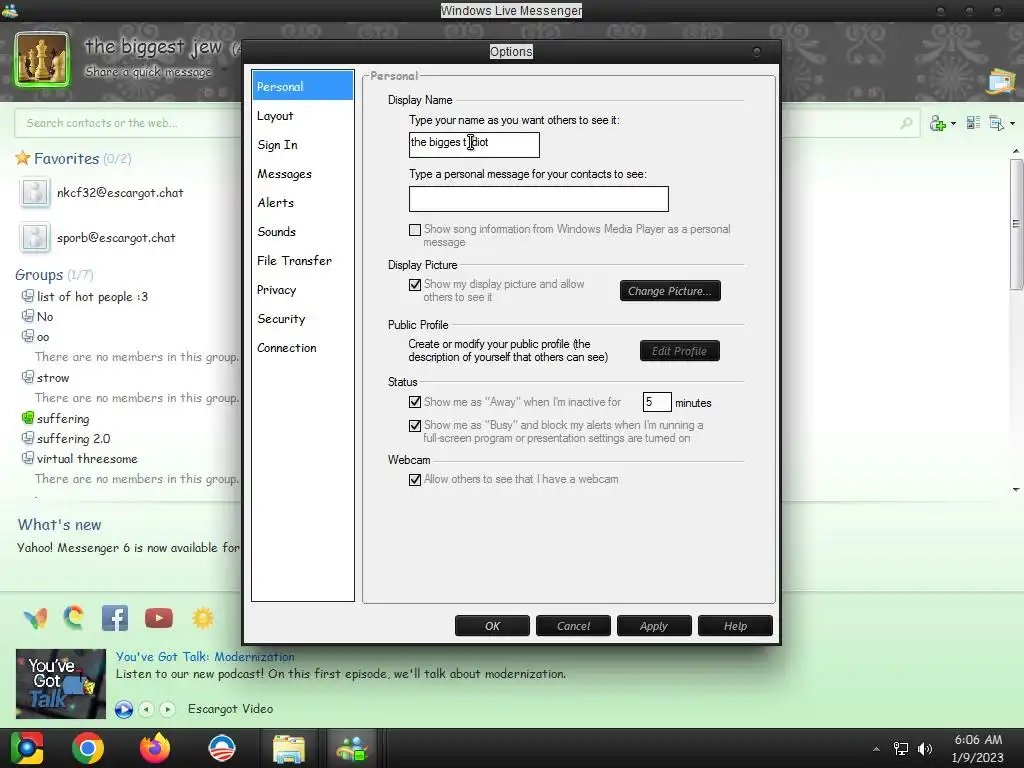Open the virtual threesome group
Screen dimensions: 1024x768
88,458
